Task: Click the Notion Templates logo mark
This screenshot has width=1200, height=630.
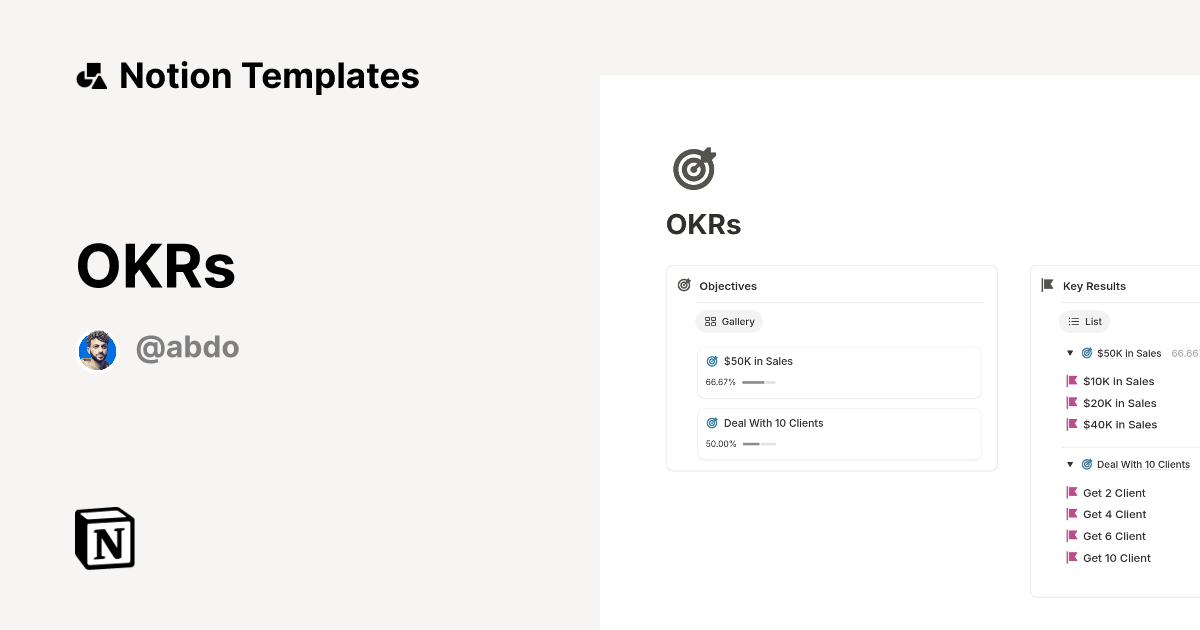Action: pyautogui.click(x=91, y=75)
